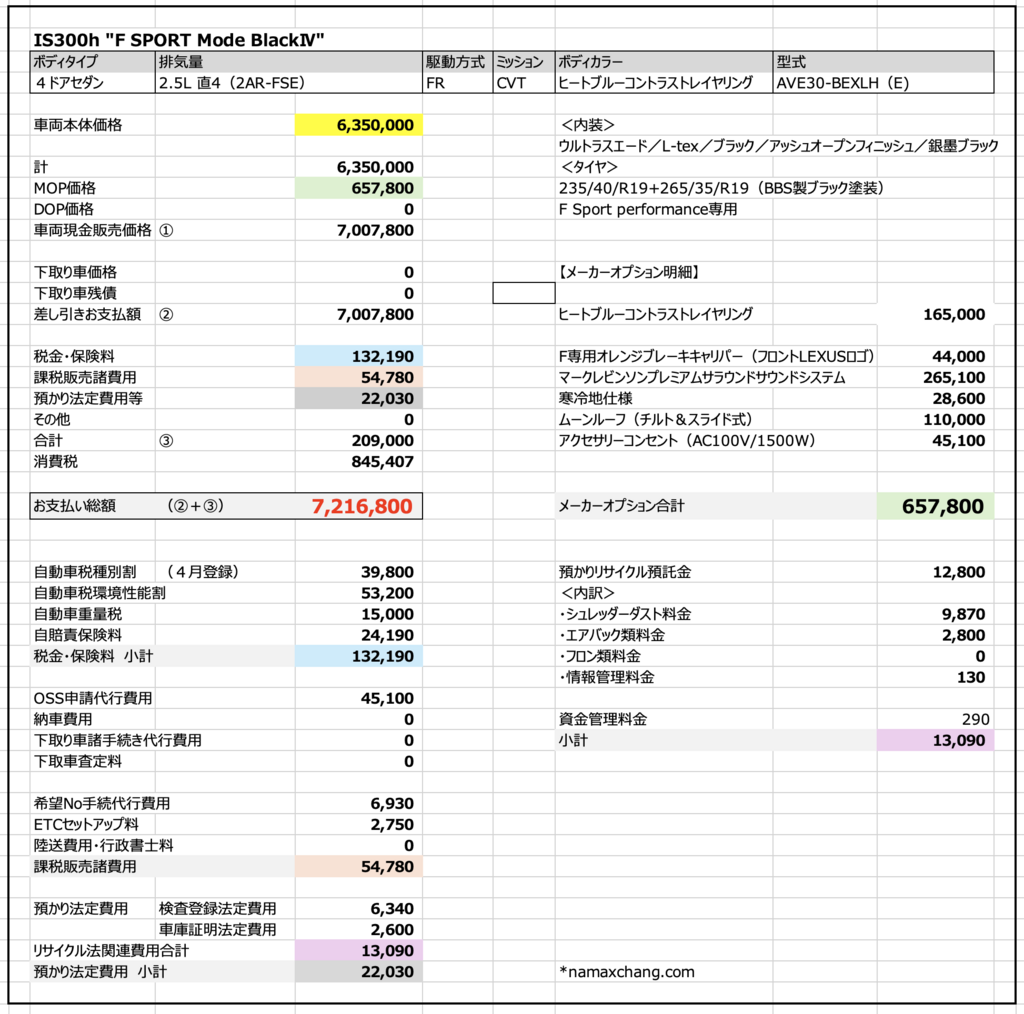Image resolution: width=1024 pixels, height=1014 pixels.
Task: Click the 検査登録法定費用 value 6,340
Action: [x=392, y=908]
